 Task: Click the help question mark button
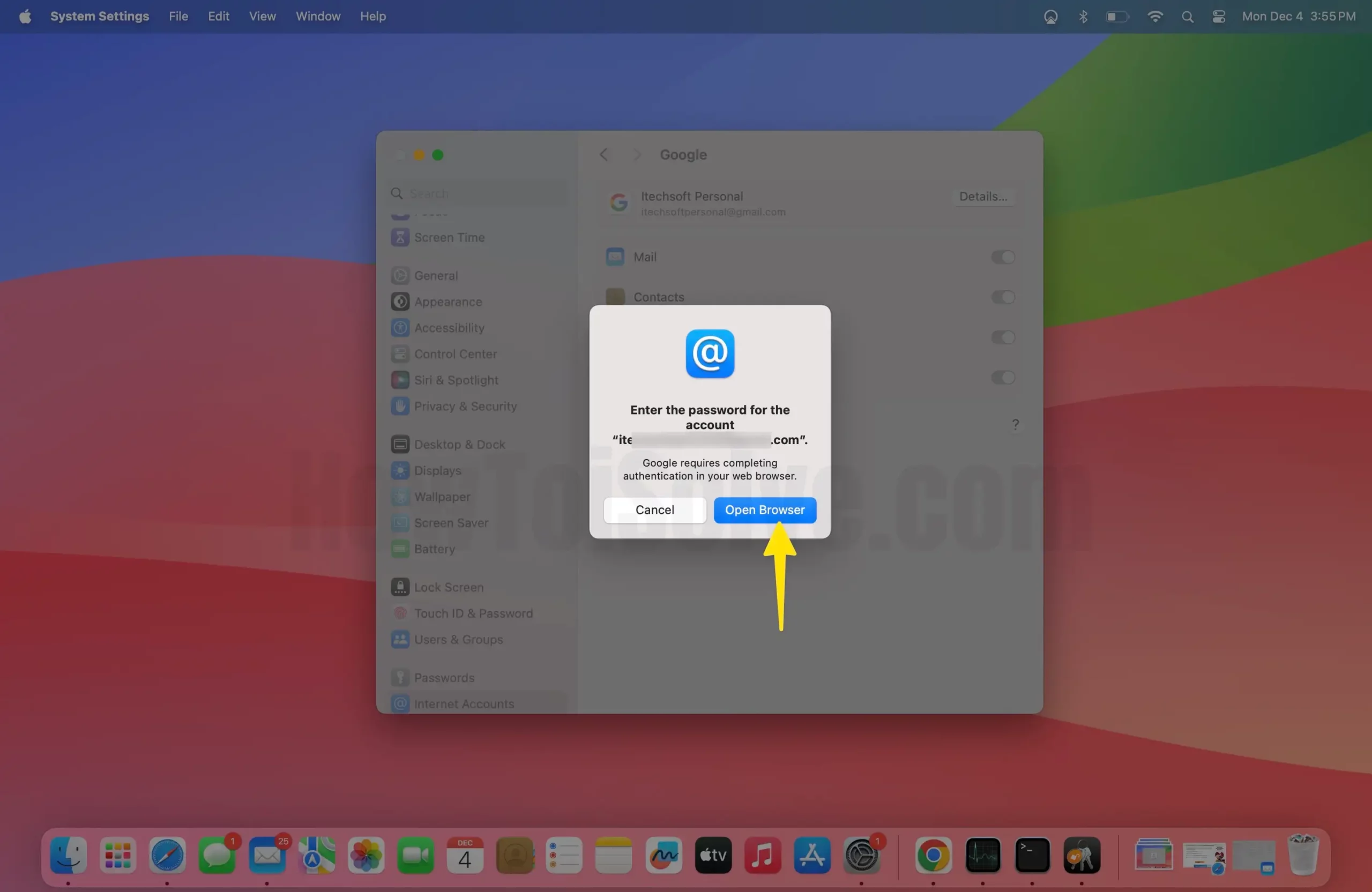[x=1015, y=425]
